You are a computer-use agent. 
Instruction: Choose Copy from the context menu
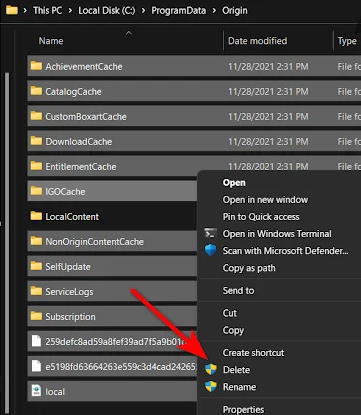[233, 330]
